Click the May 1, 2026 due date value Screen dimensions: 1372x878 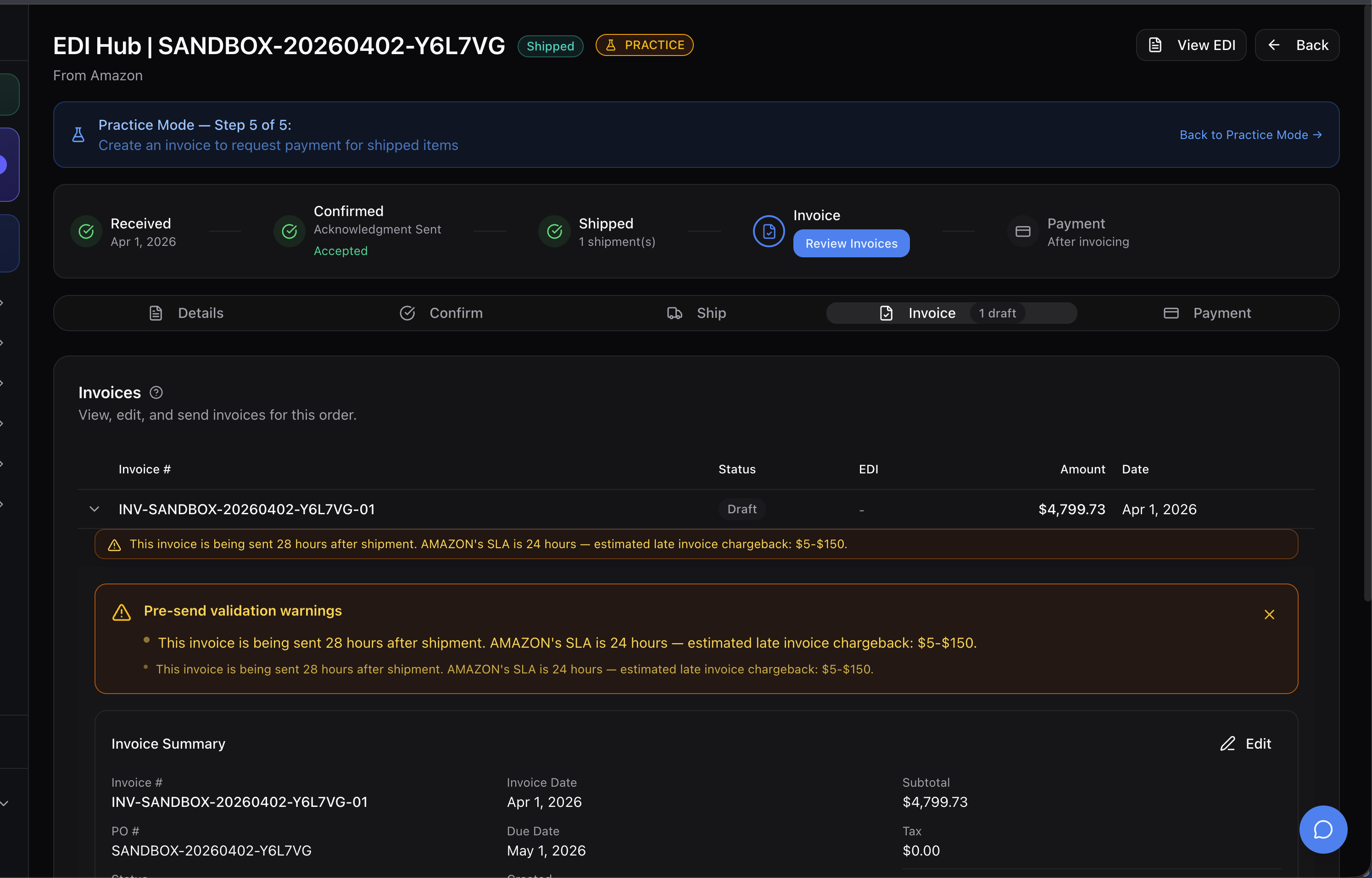tap(546, 850)
